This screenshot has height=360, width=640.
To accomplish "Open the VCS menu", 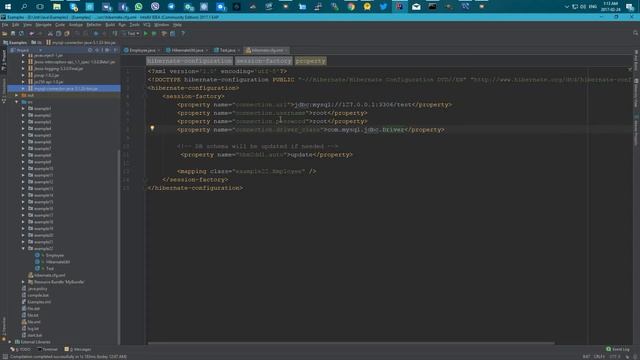I will 147,25.
